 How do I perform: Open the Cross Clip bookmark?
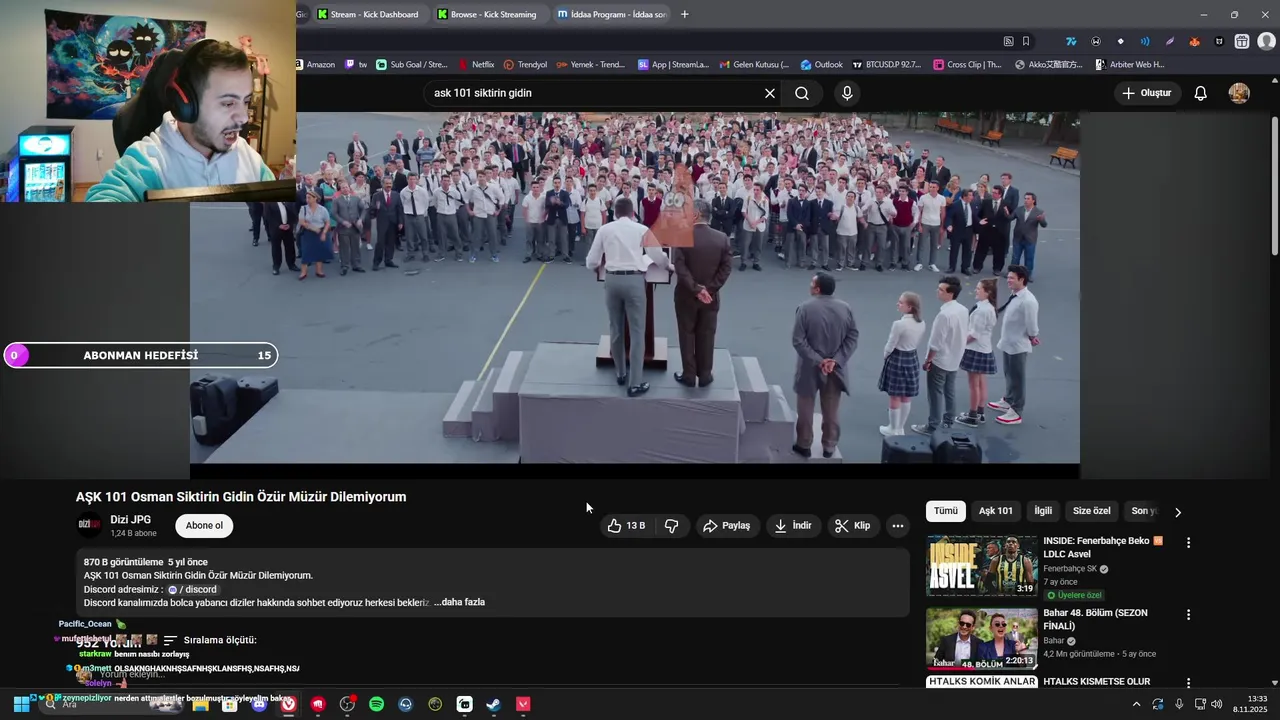967,64
